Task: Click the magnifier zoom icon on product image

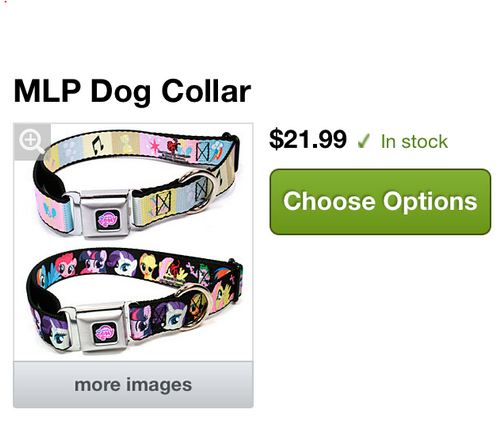Action: pos(32,141)
